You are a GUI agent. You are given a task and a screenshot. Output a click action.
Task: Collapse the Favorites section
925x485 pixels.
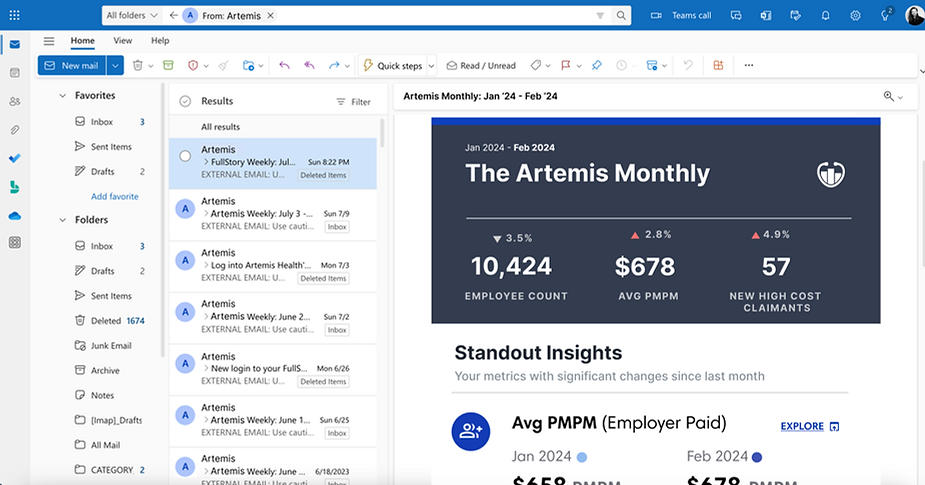tap(63, 96)
